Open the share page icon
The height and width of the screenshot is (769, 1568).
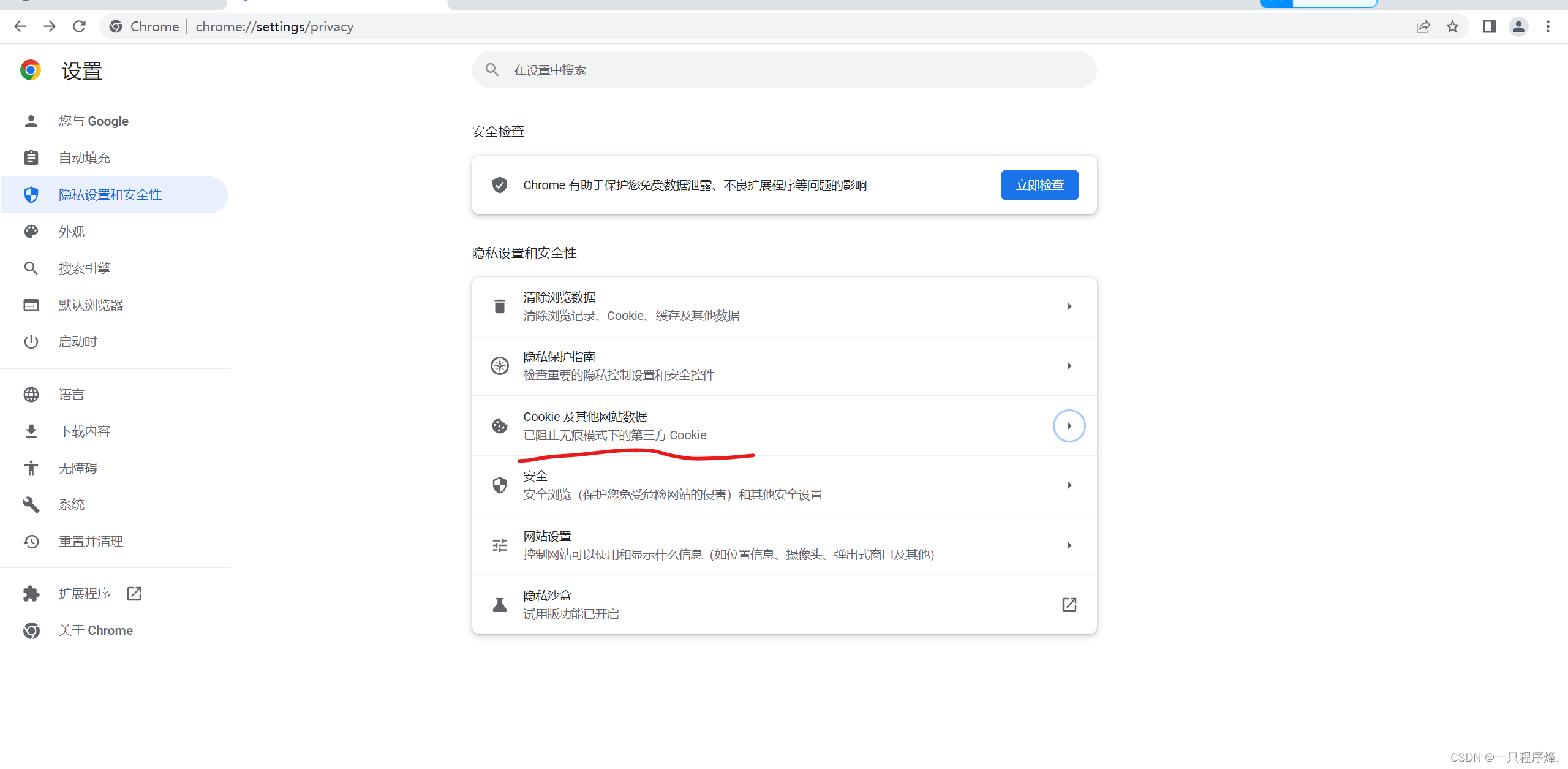point(1423,26)
